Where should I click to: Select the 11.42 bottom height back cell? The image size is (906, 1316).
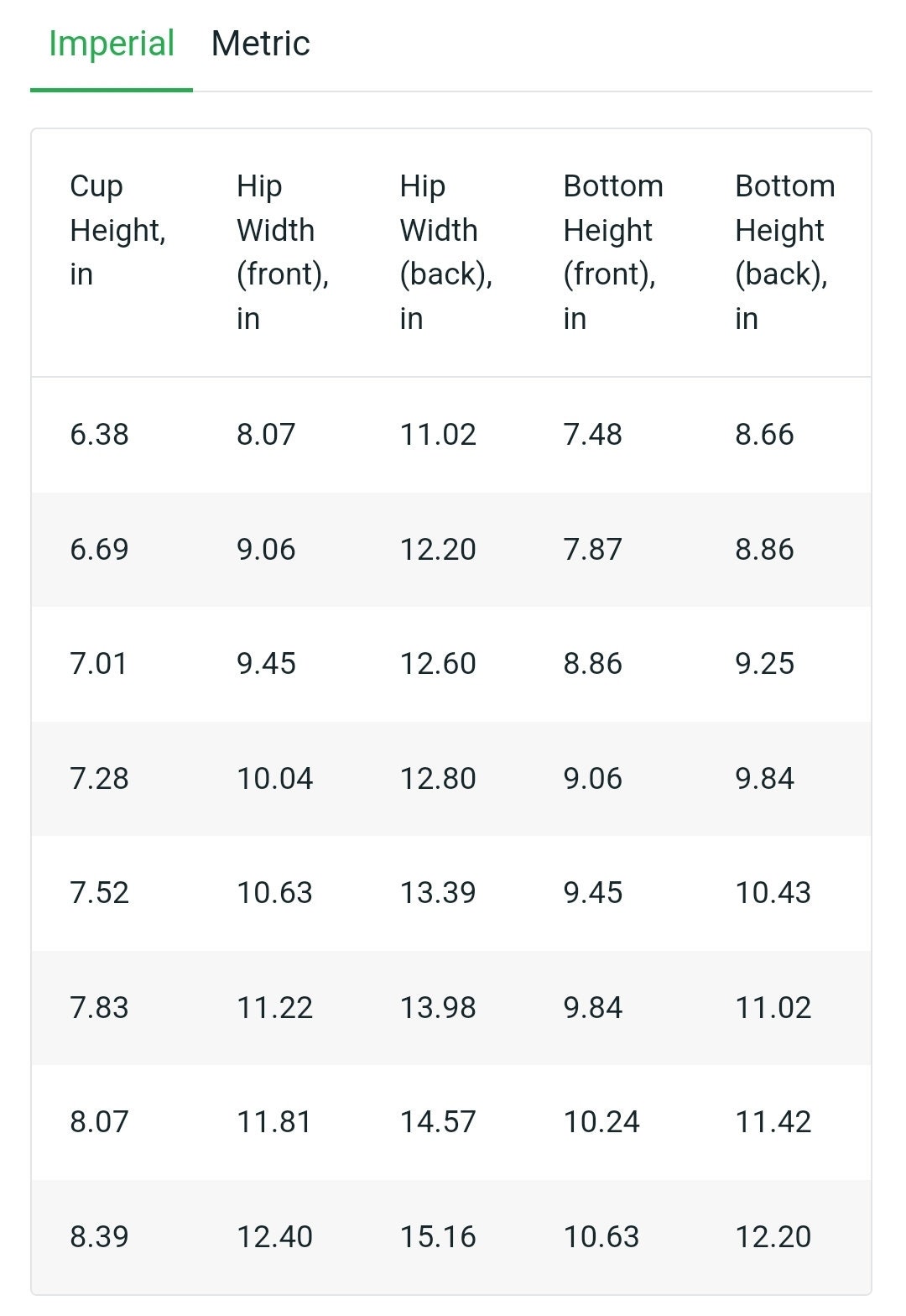(x=773, y=1122)
